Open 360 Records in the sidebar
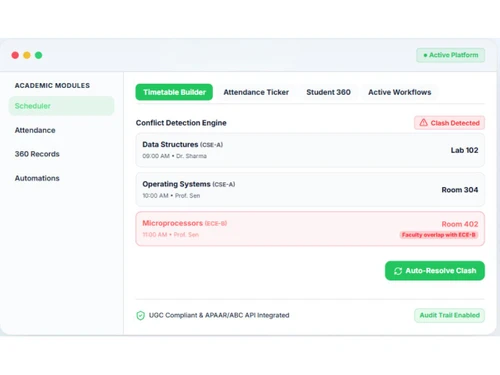 [x=37, y=154]
